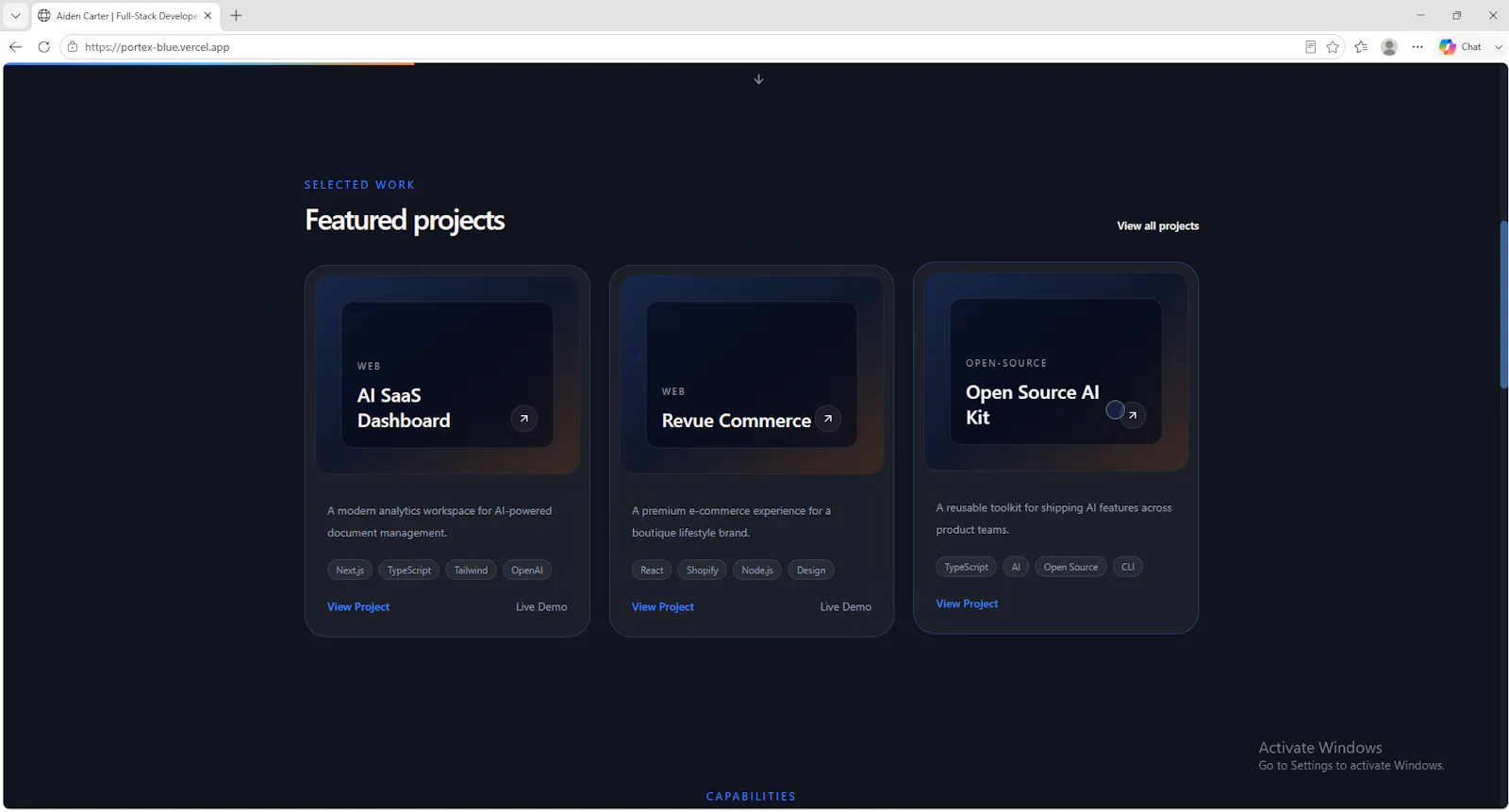This screenshot has width=1509, height=812.
Task: Click the Featured projects heading
Action: point(405,220)
